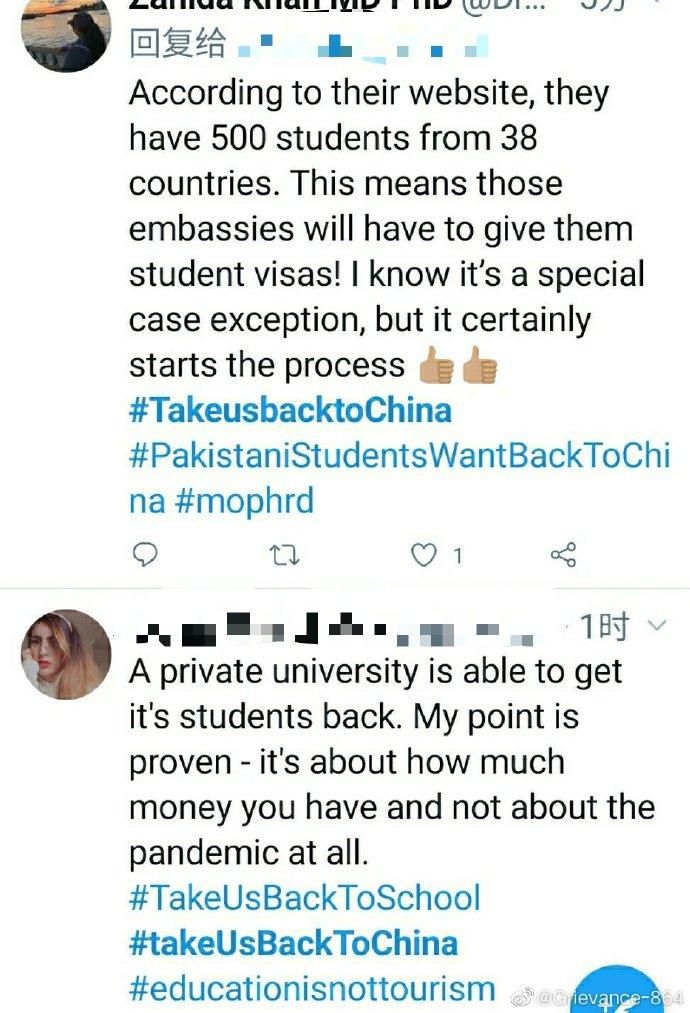This screenshot has width=690, height=1013.
Task: Open the #TakeusbacktoChina hashtag
Action: (x=290, y=410)
